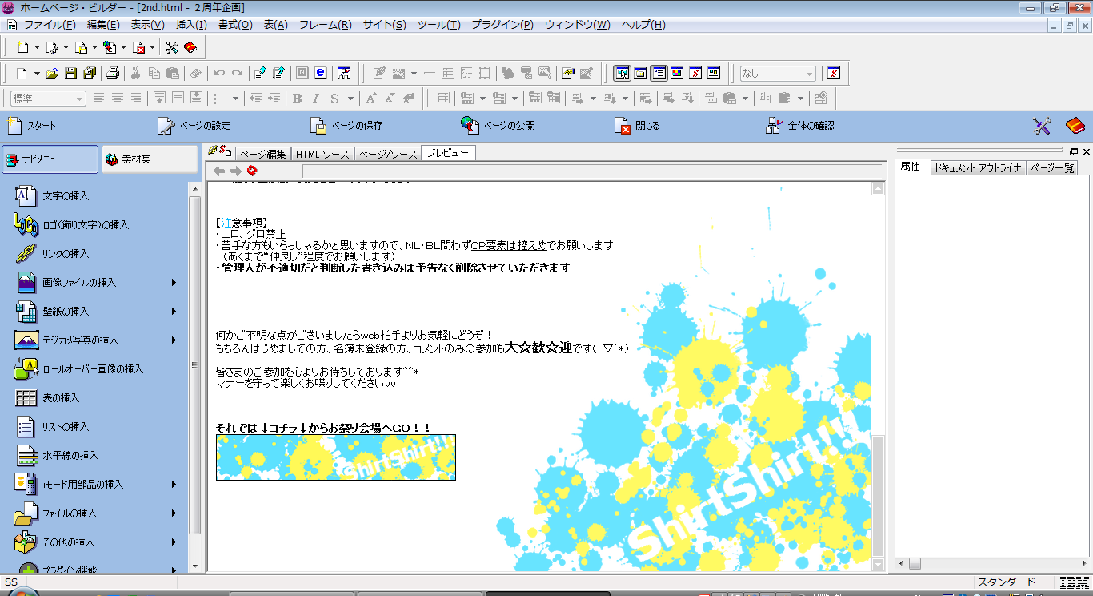Image resolution: width=1093 pixels, height=596 pixels.
Task: Expand 画像ファイルの挿入 submenu arrow
Action: coord(174,282)
